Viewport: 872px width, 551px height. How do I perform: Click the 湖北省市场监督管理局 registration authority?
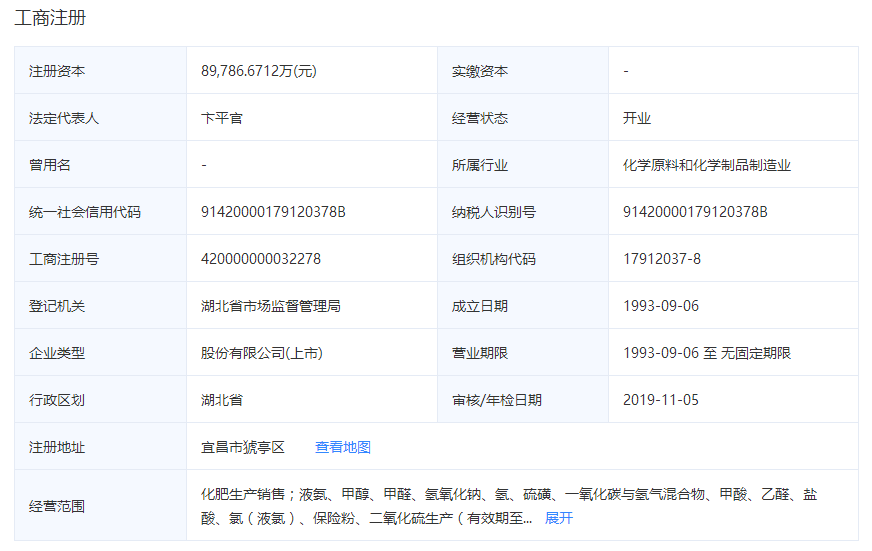click(271, 306)
